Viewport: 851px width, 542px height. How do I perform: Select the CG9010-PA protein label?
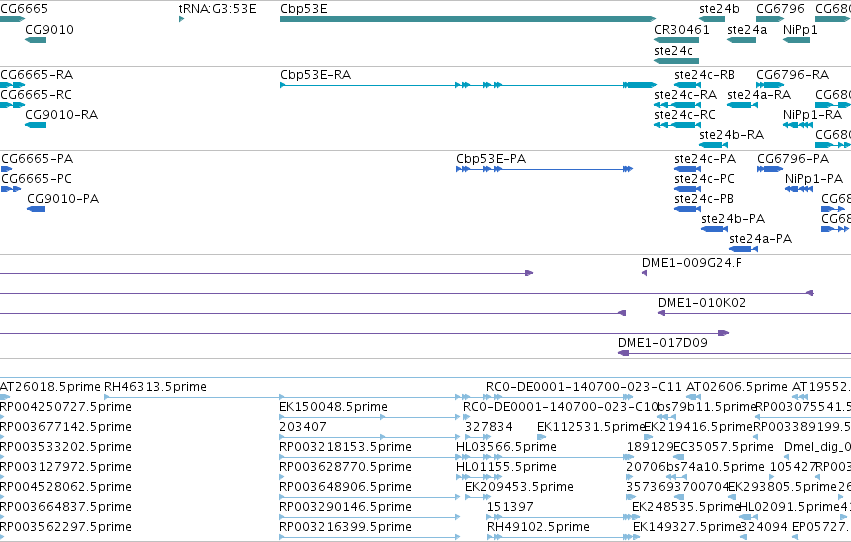point(63,199)
